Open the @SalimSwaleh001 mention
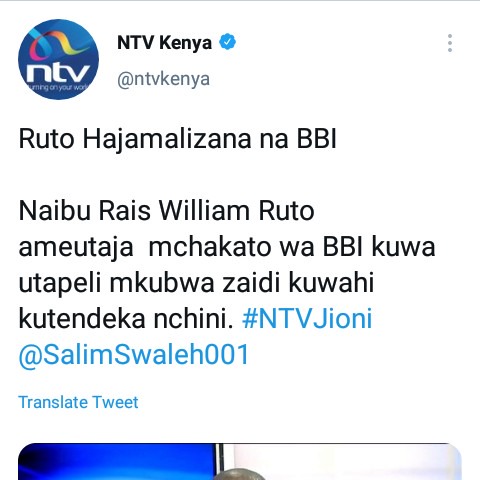 click(x=134, y=354)
